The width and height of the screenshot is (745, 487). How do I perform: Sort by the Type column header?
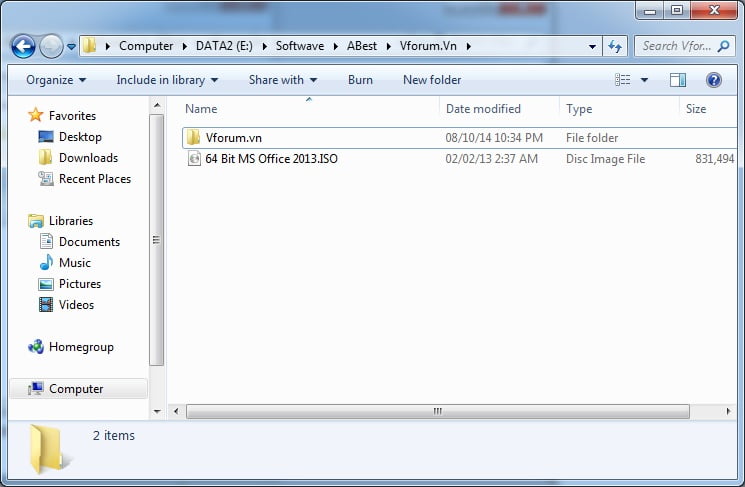coord(579,109)
